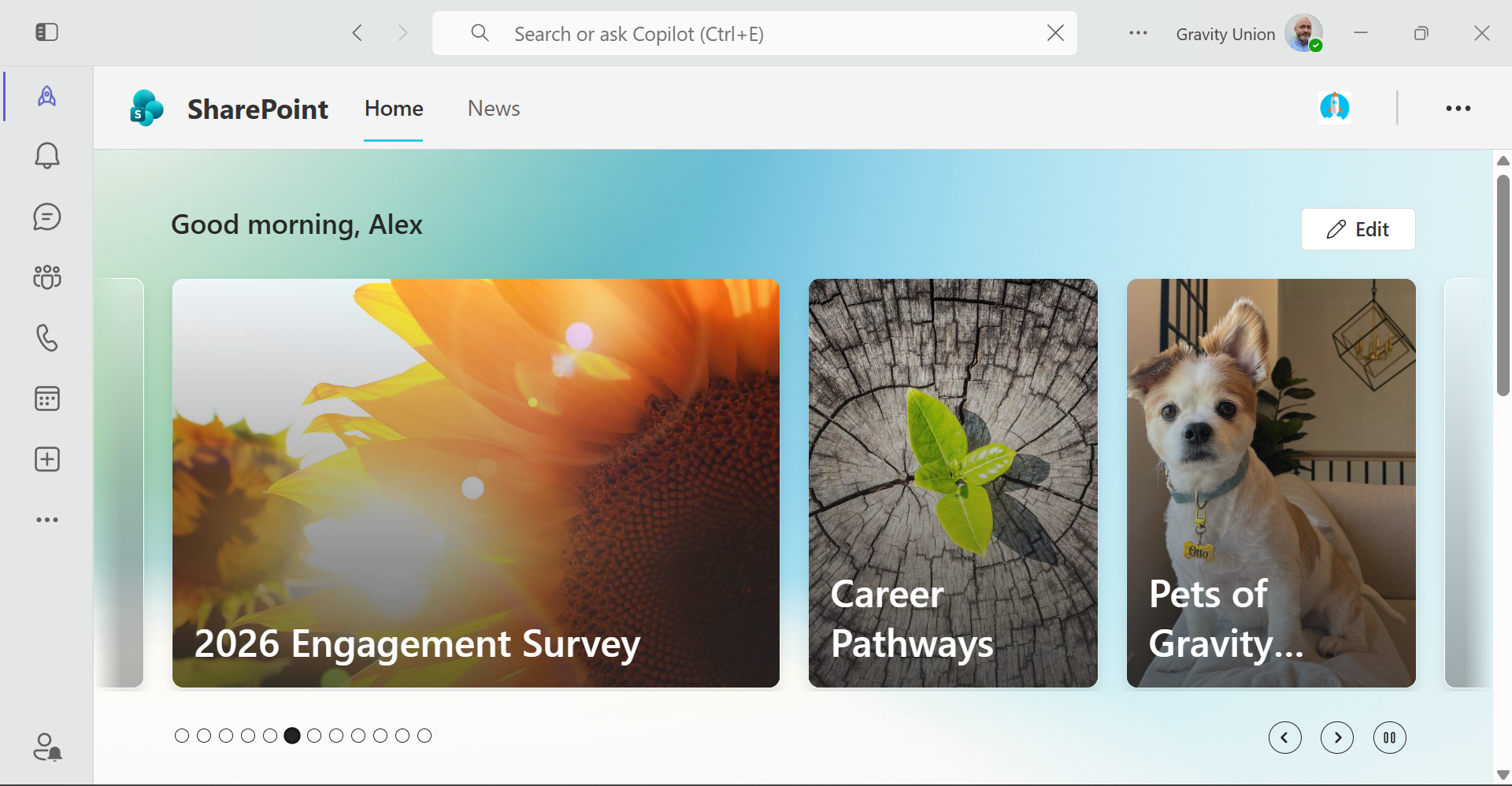This screenshot has height=786, width=1512.
Task: Open the Calendar icon in sidebar
Action: (x=47, y=399)
